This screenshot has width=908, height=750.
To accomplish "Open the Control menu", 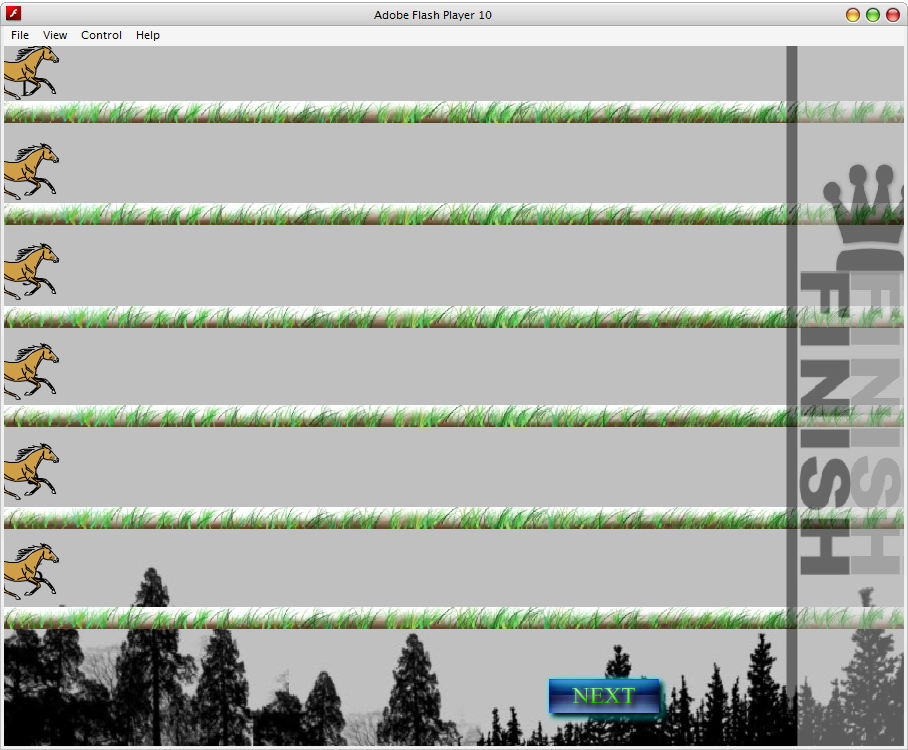I will pos(101,35).
